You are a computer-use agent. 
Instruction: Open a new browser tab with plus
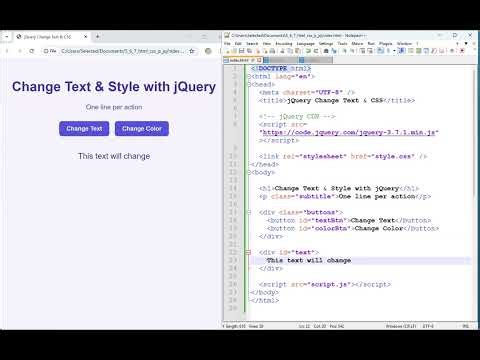(98, 36)
